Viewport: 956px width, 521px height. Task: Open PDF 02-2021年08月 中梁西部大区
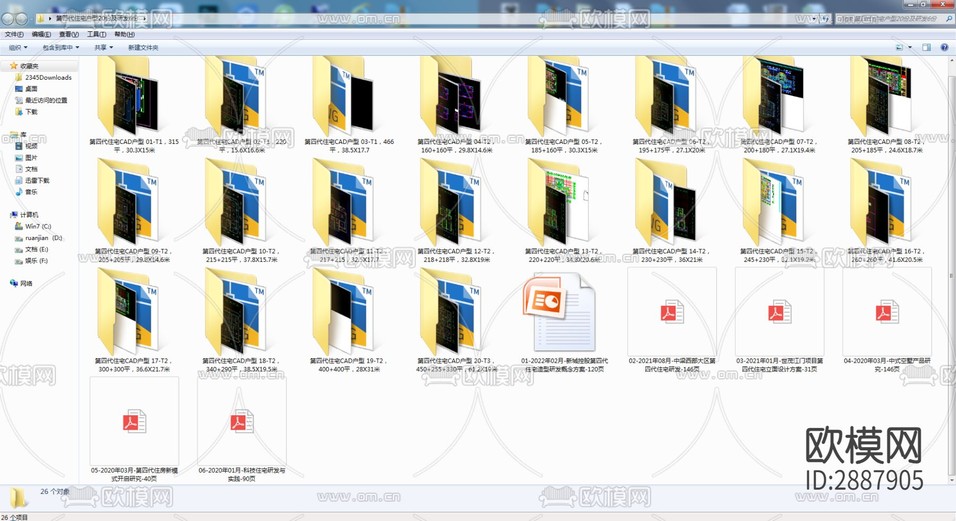pyautogui.click(x=672, y=321)
